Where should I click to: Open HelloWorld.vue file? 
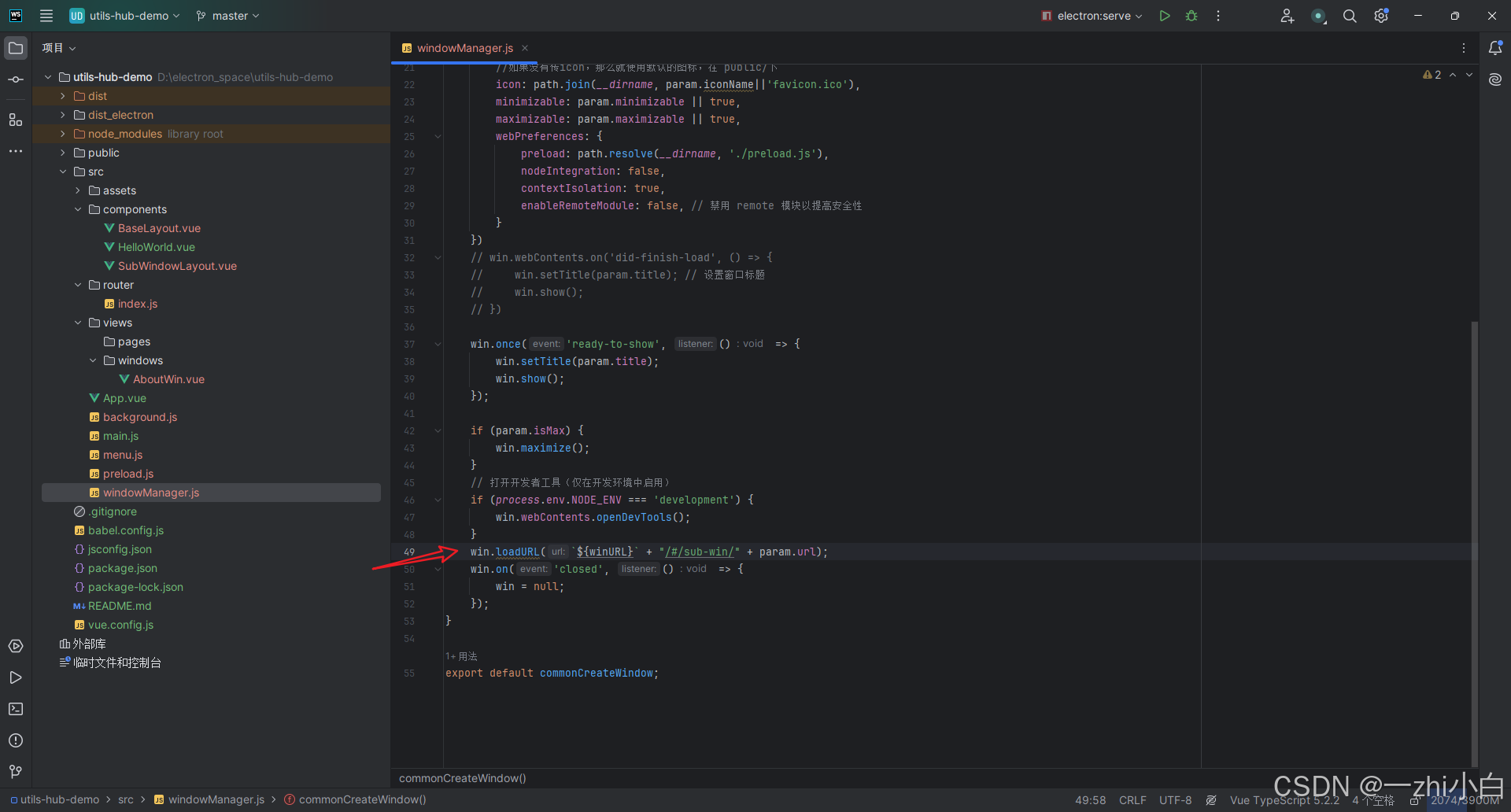coord(156,247)
